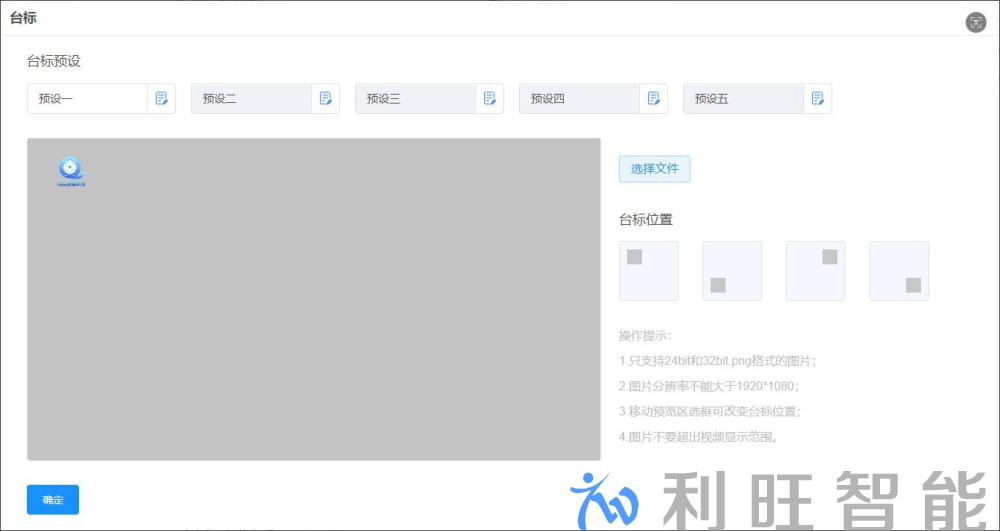The image size is (1000, 531).
Task: Click hint 4 about video display range
Action: pos(698,437)
